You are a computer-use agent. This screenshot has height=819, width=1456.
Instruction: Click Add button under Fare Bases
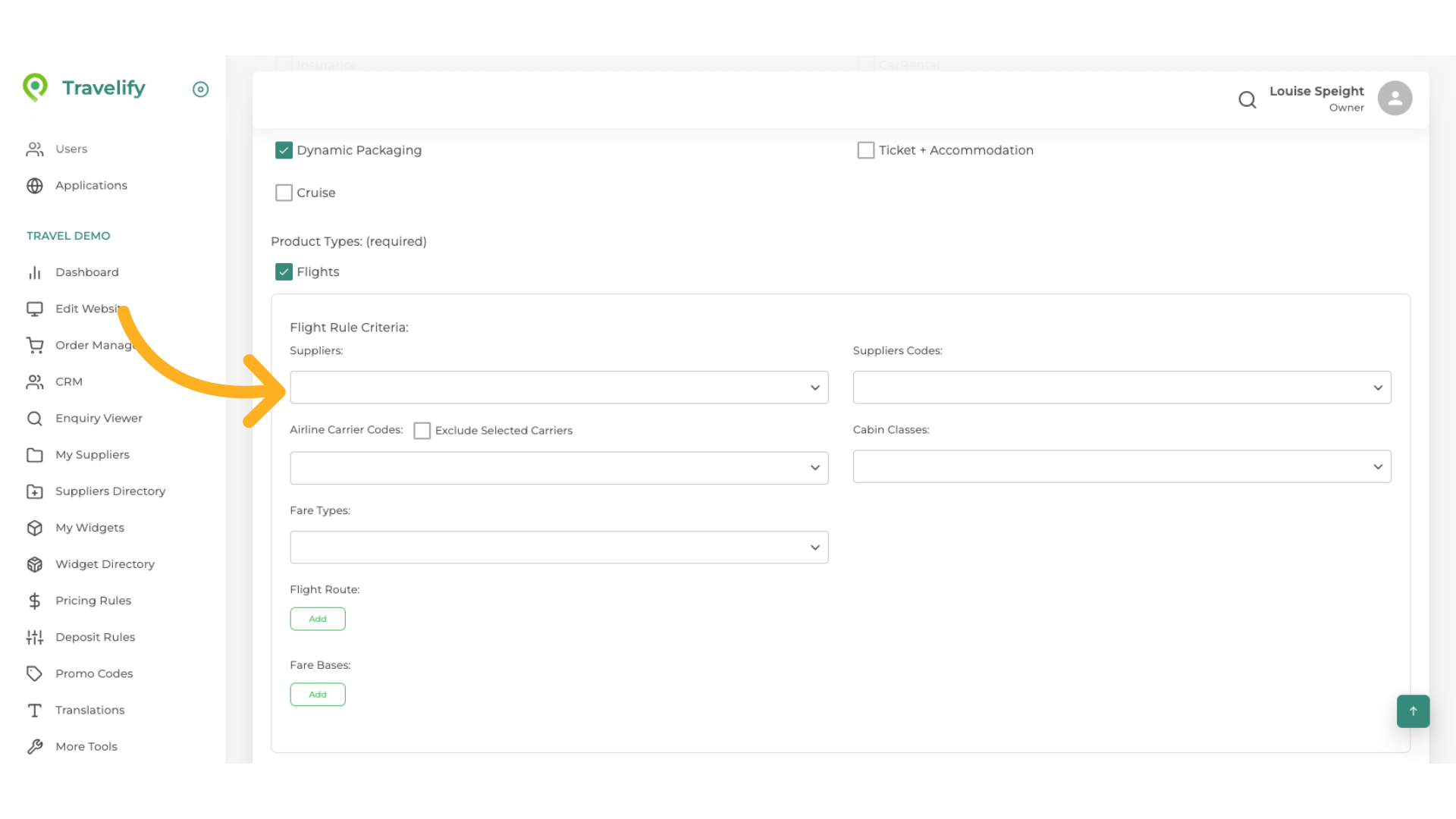(x=317, y=695)
